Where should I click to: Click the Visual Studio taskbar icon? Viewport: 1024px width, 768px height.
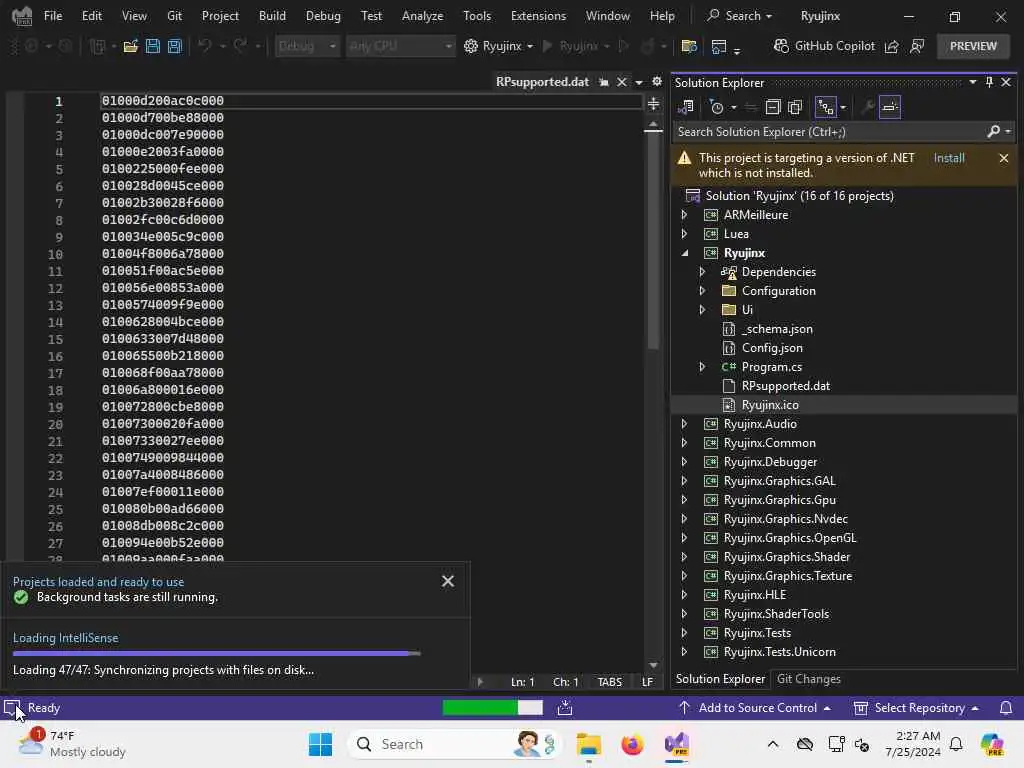click(677, 744)
